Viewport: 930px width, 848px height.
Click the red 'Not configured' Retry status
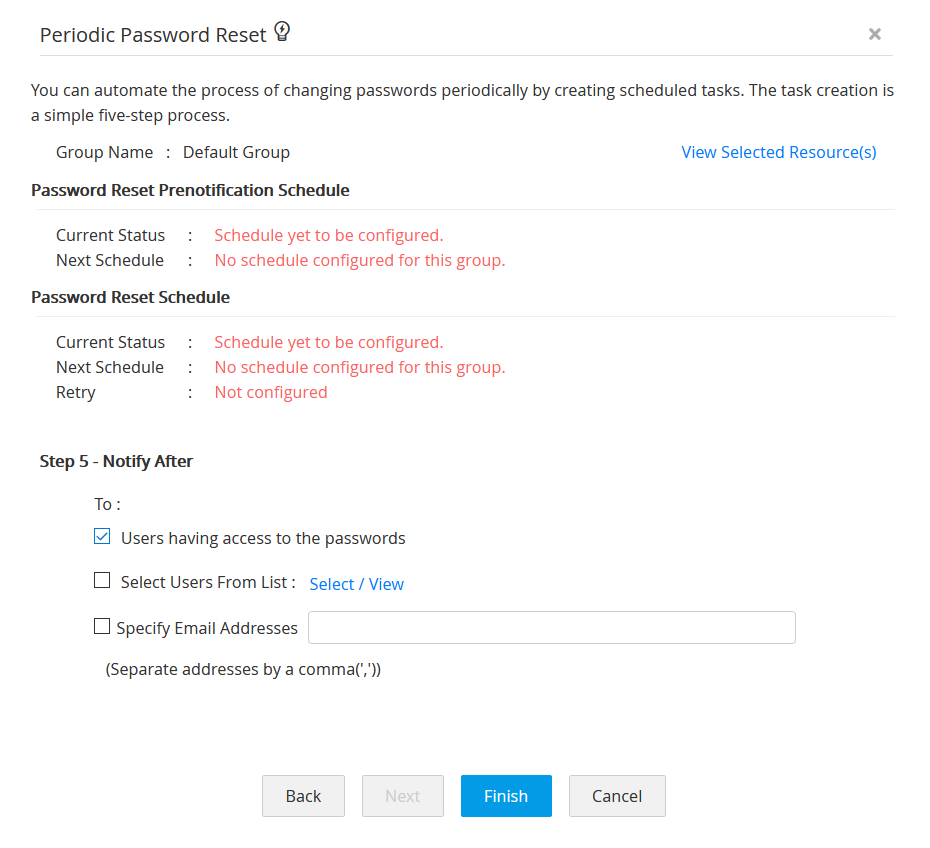point(271,392)
